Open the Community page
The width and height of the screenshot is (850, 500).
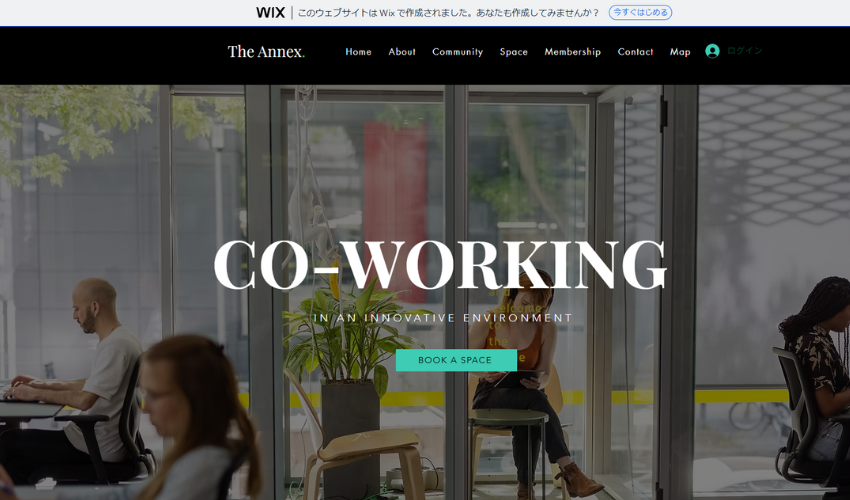(458, 52)
